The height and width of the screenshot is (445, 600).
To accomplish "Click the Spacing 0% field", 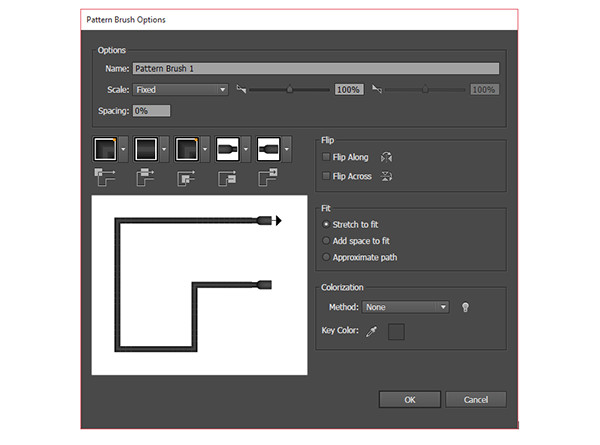I will pos(152,111).
